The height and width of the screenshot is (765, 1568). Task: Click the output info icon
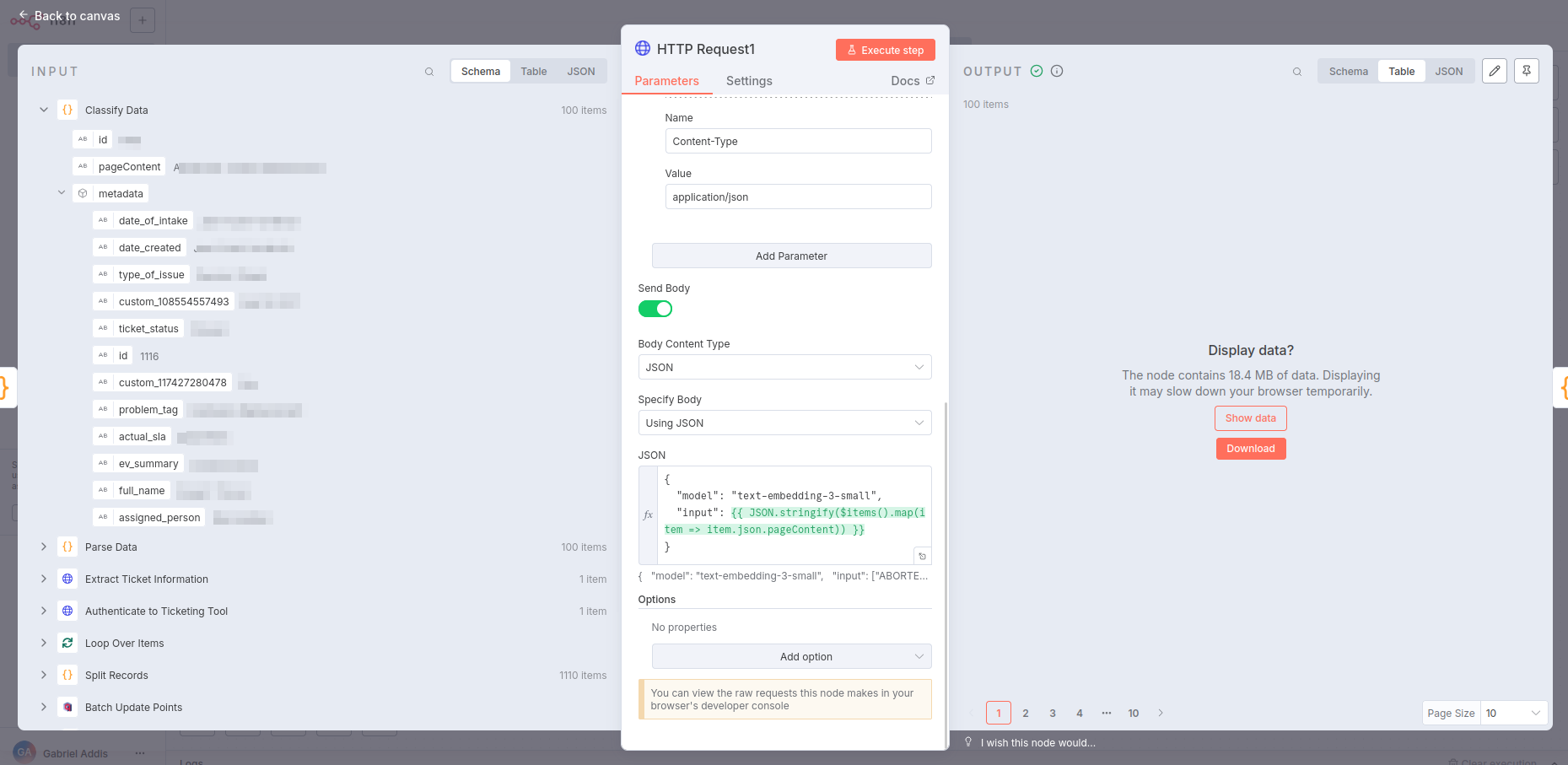tap(1057, 71)
